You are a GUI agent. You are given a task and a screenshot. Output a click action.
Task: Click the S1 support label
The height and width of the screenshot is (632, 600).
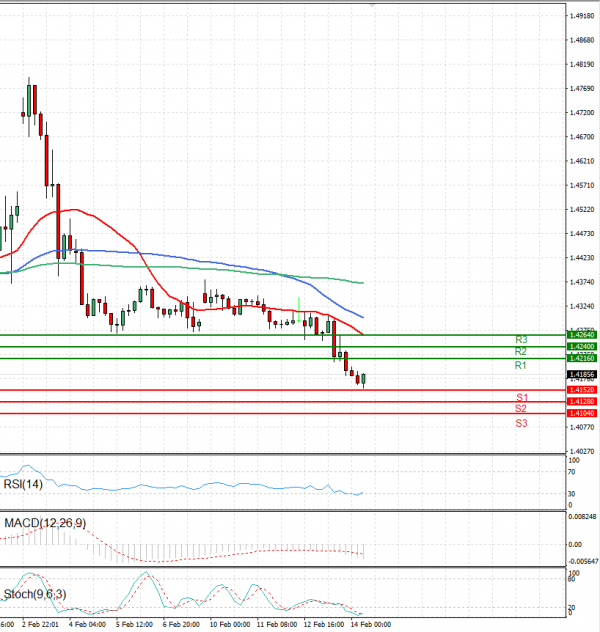522,397
